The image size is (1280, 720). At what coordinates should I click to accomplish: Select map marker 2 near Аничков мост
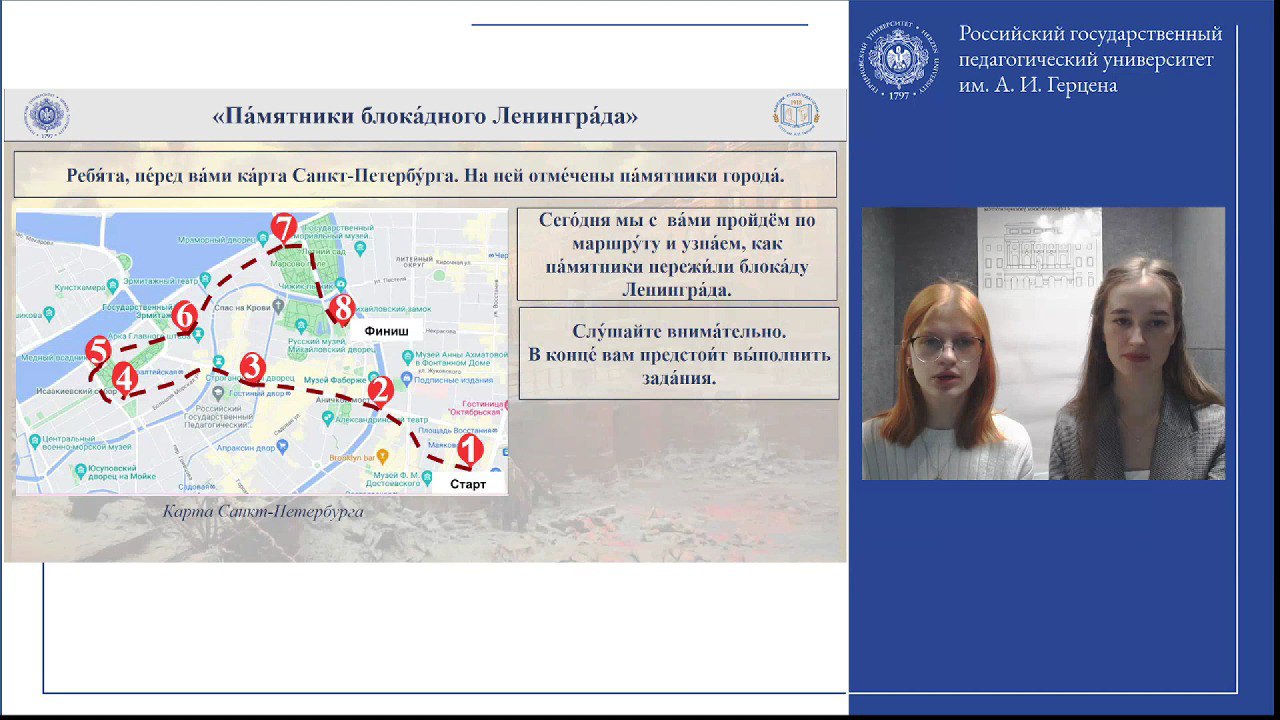[378, 392]
